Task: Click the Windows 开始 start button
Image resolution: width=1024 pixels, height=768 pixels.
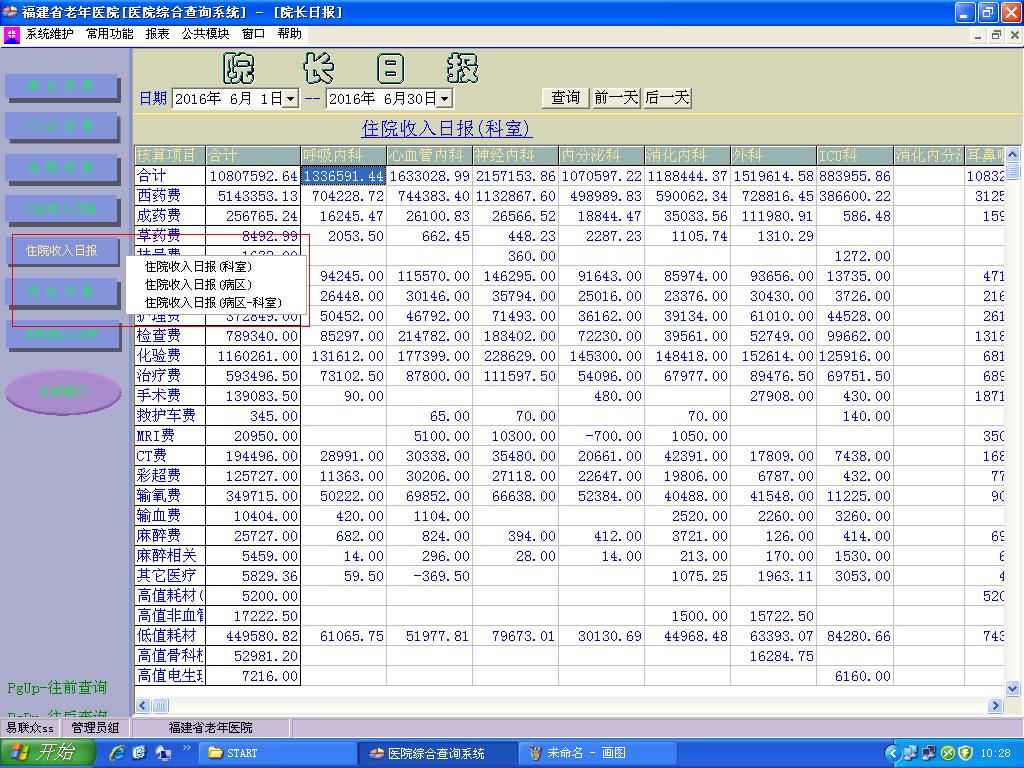Action: pos(48,753)
